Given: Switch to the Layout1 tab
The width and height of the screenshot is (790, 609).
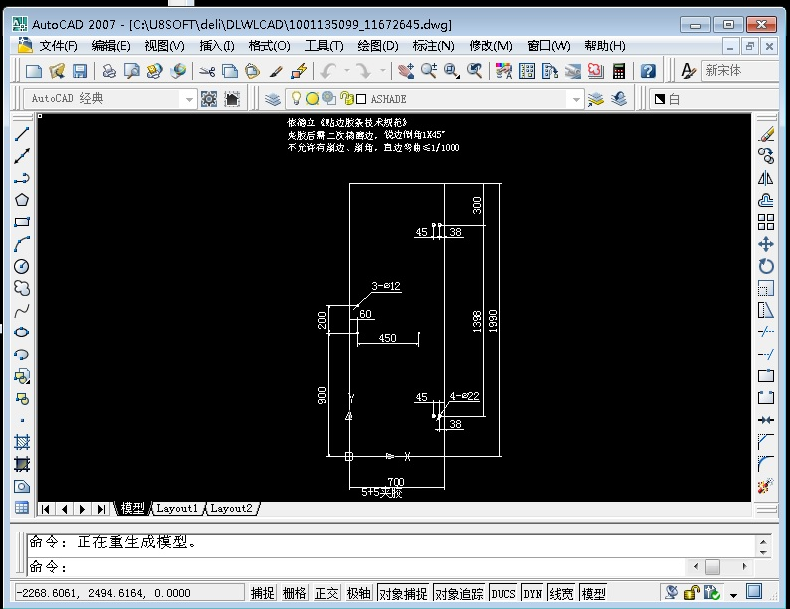Looking at the screenshot, I should point(177,508).
